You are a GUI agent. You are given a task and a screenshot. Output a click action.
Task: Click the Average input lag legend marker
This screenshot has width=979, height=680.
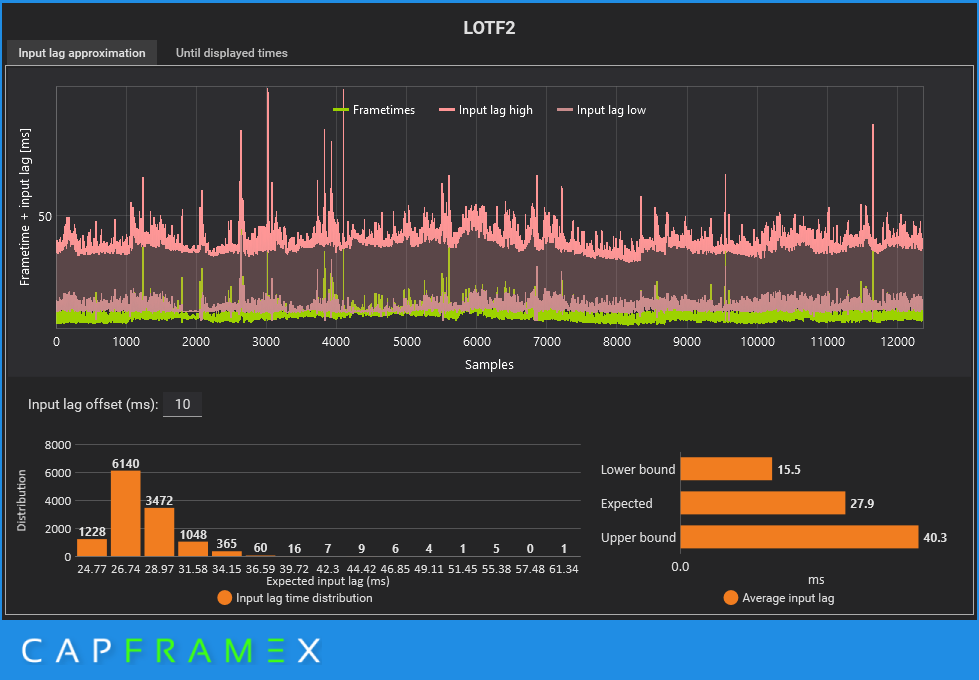point(731,598)
